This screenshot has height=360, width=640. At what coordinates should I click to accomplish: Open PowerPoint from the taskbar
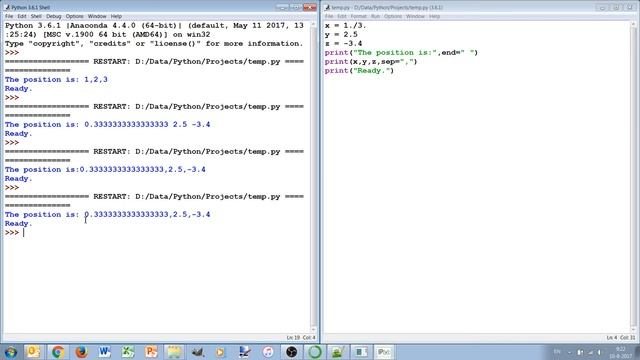tap(151, 352)
